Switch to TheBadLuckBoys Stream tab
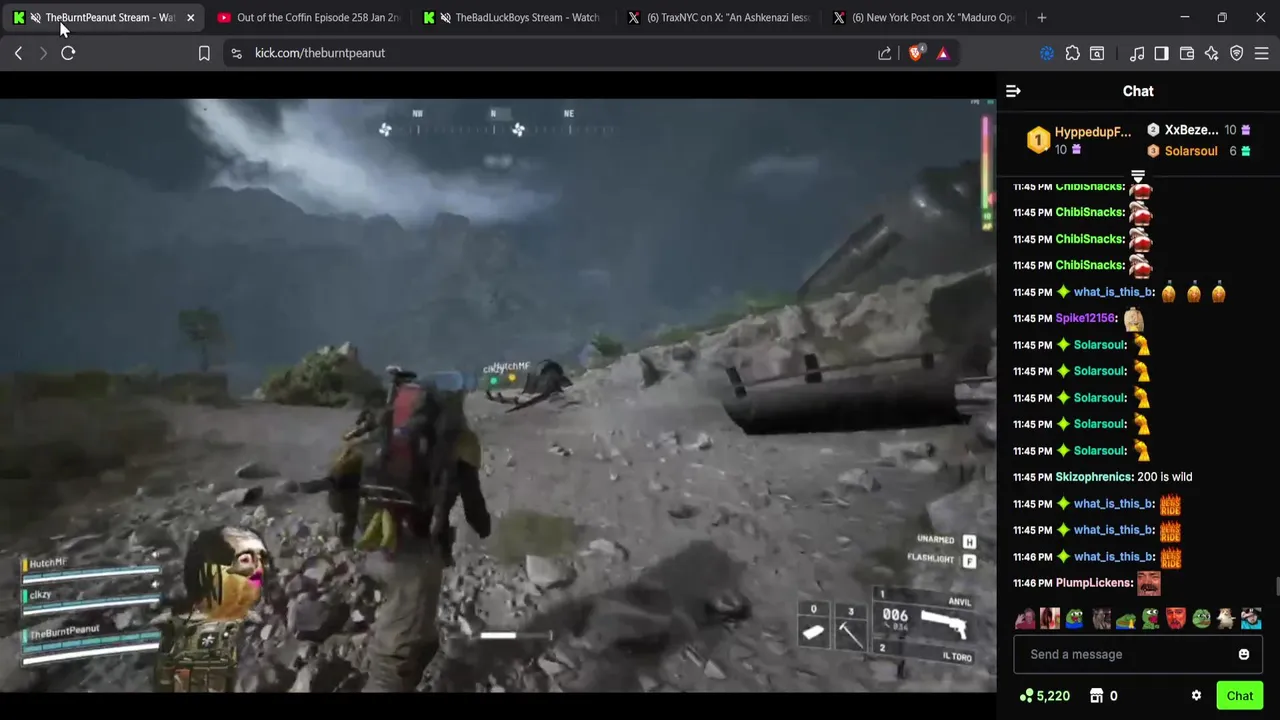 point(512,18)
